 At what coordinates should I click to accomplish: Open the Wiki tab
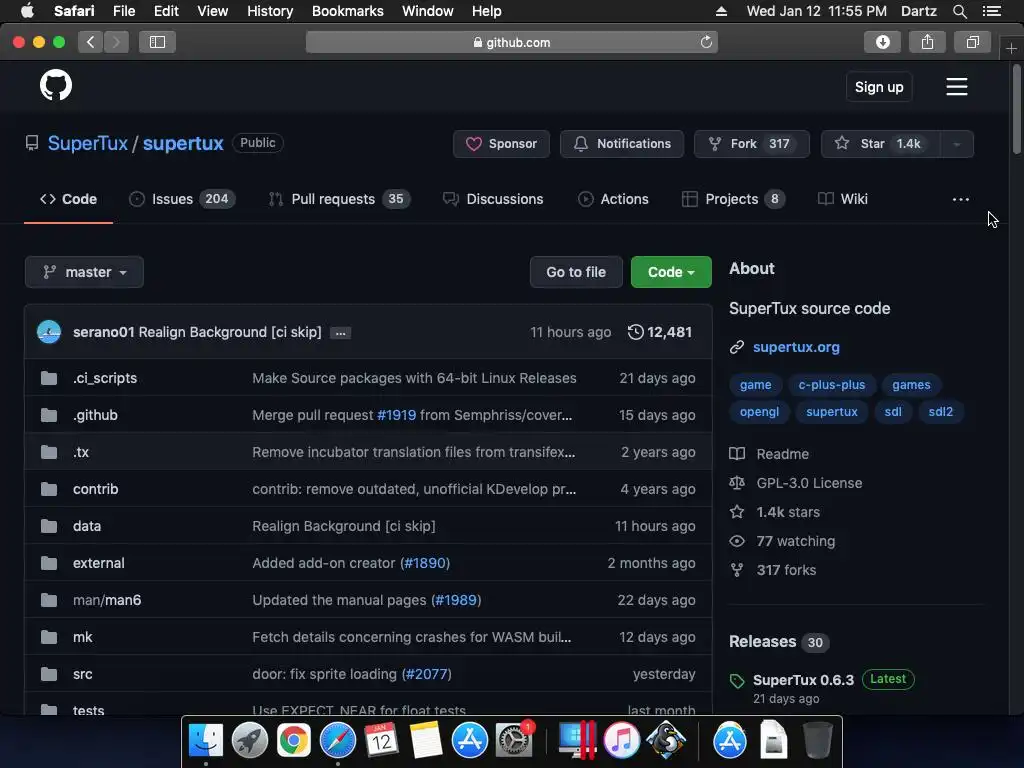click(x=842, y=199)
